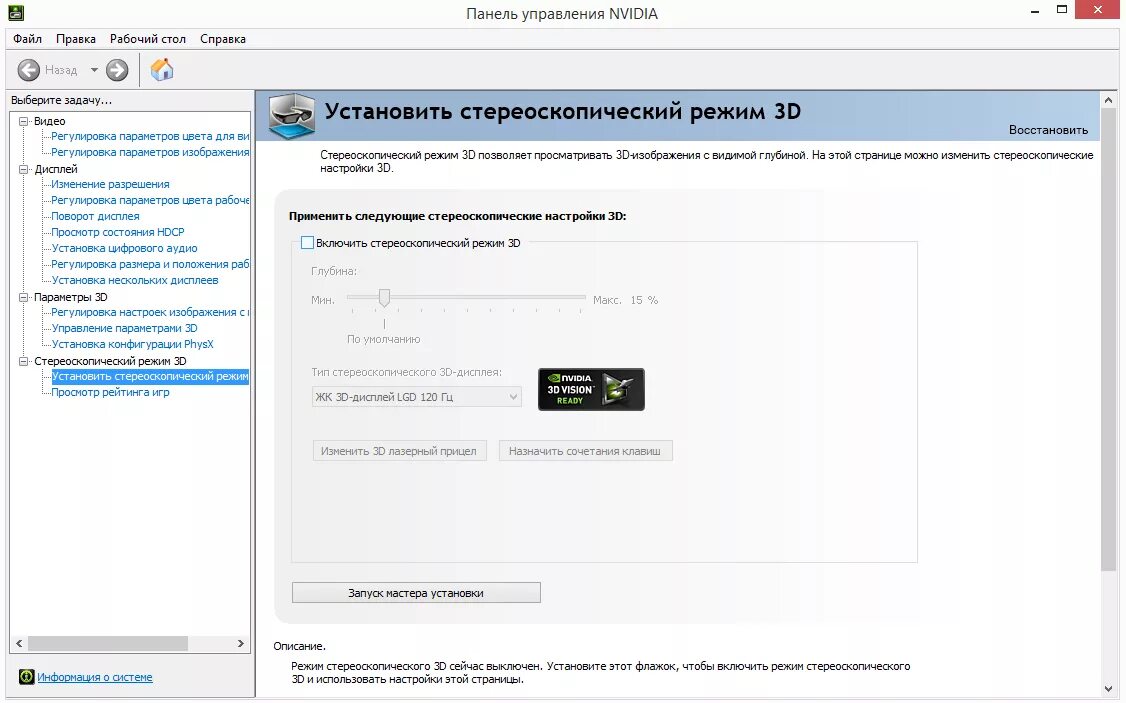The height and width of the screenshot is (703, 1126).
Task: Open the Справка menu
Action: (x=223, y=39)
